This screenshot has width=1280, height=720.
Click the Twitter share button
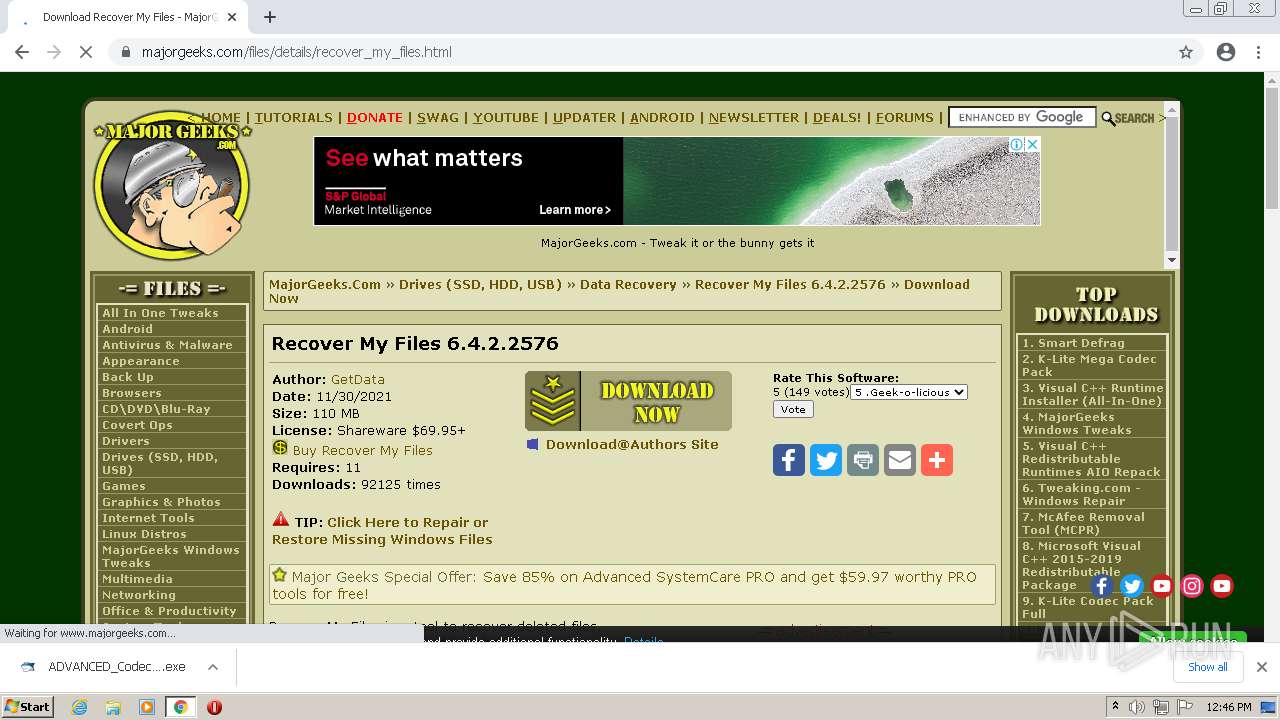click(826, 460)
